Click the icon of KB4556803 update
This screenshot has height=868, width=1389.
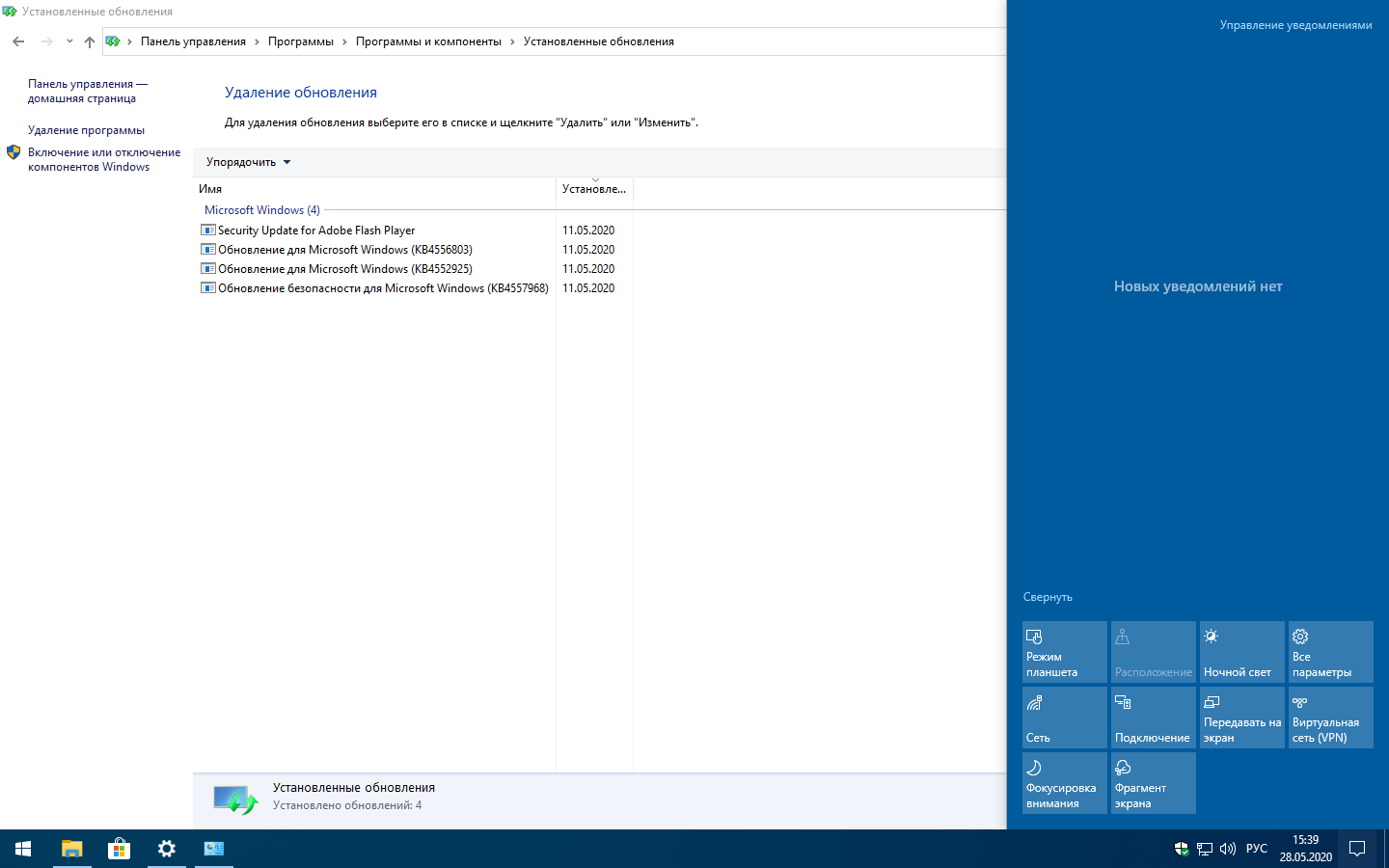tap(207, 250)
